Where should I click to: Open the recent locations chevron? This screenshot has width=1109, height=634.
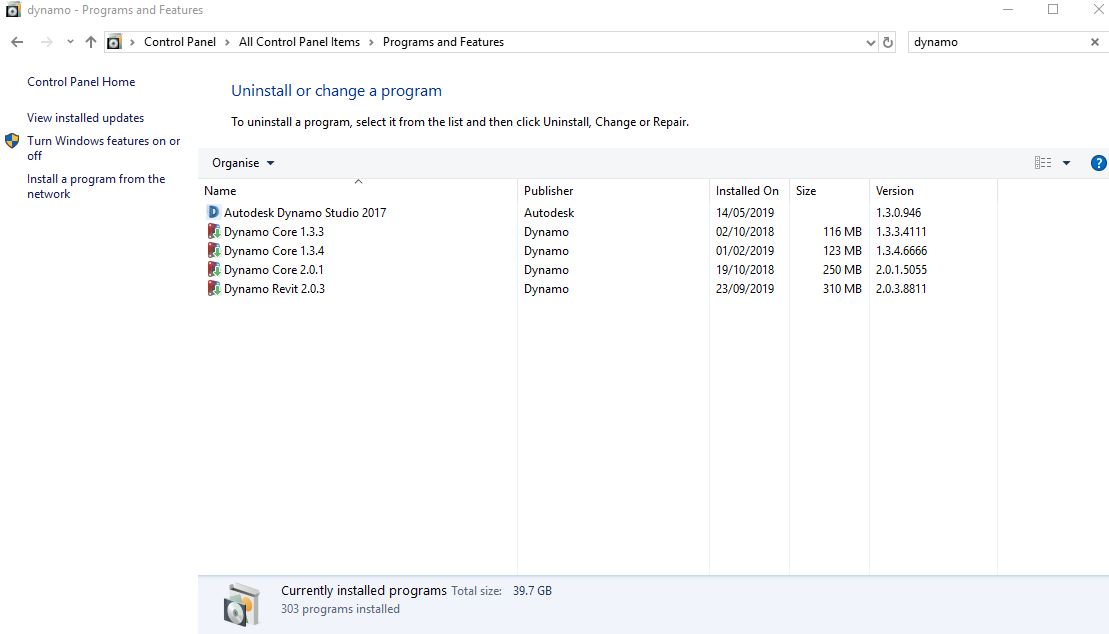tap(70, 42)
